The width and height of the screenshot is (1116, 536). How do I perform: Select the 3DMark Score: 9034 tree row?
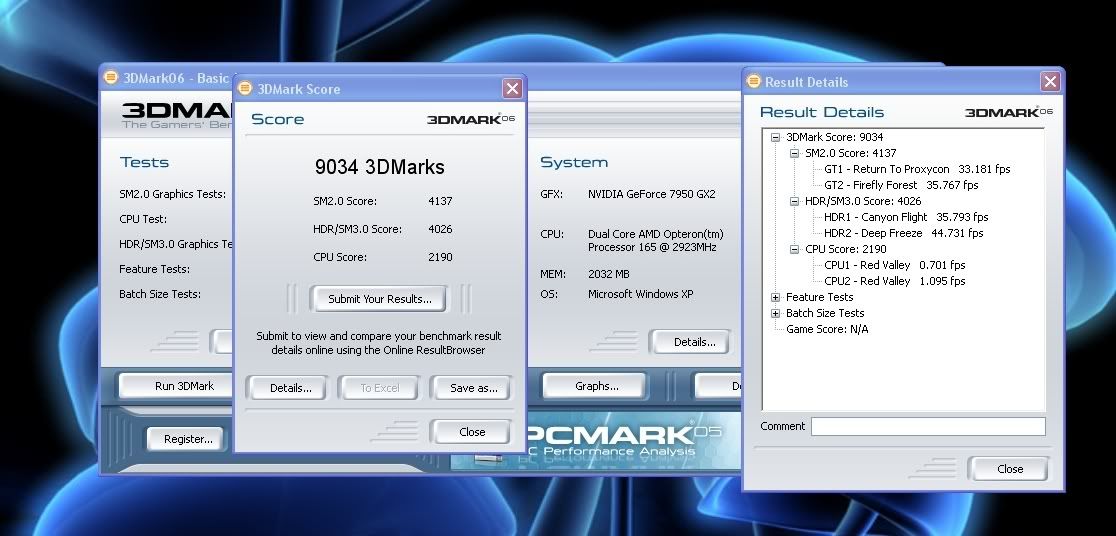coord(834,137)
